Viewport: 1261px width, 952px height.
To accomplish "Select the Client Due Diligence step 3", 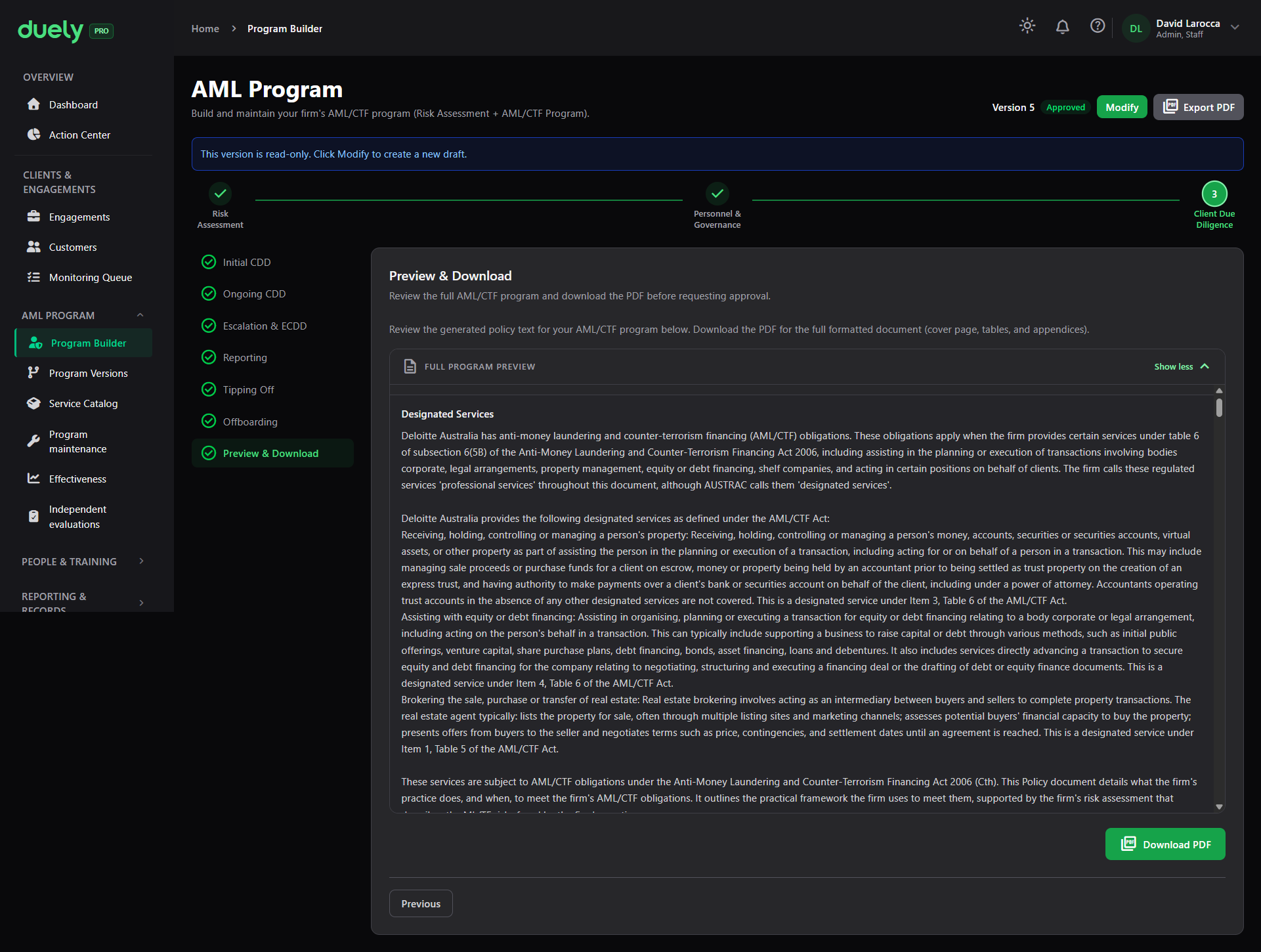I will (x=1214, y=206).
